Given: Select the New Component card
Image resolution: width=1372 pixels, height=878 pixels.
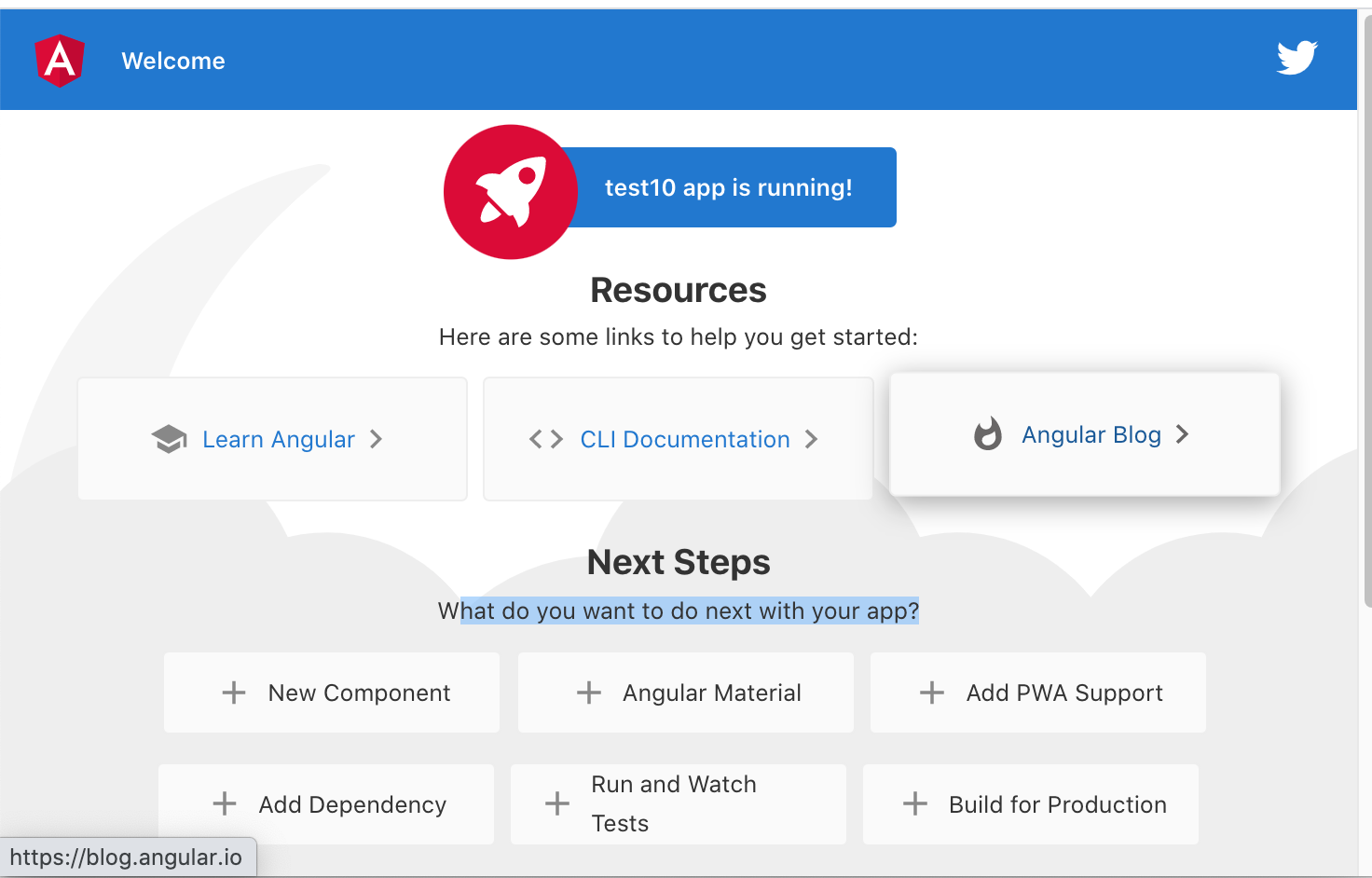Looking at the screenshot, I should click(332, 693).
